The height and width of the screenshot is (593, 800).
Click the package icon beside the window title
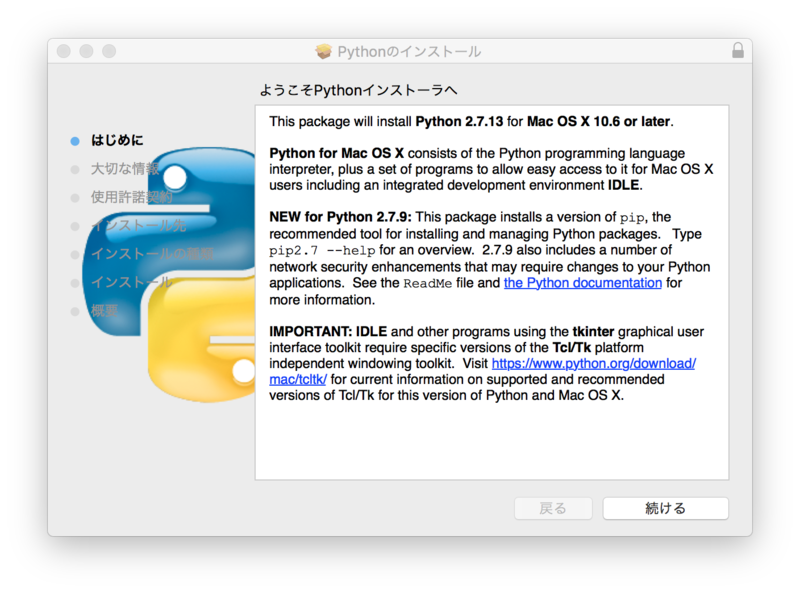(323, 51)
